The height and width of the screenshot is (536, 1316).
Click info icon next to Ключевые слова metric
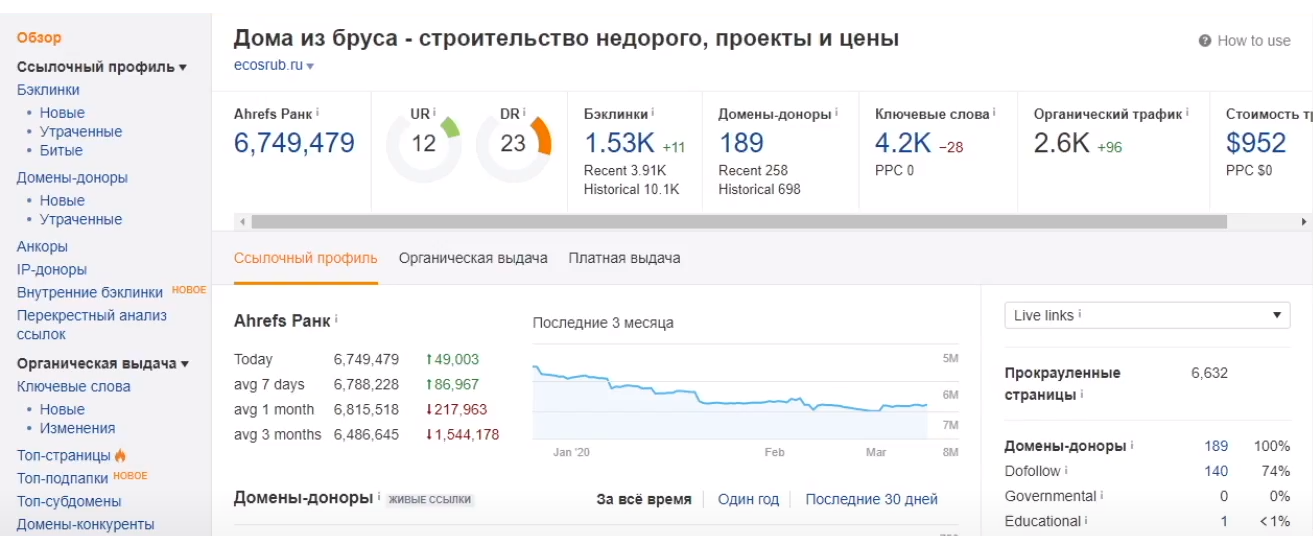994,112
